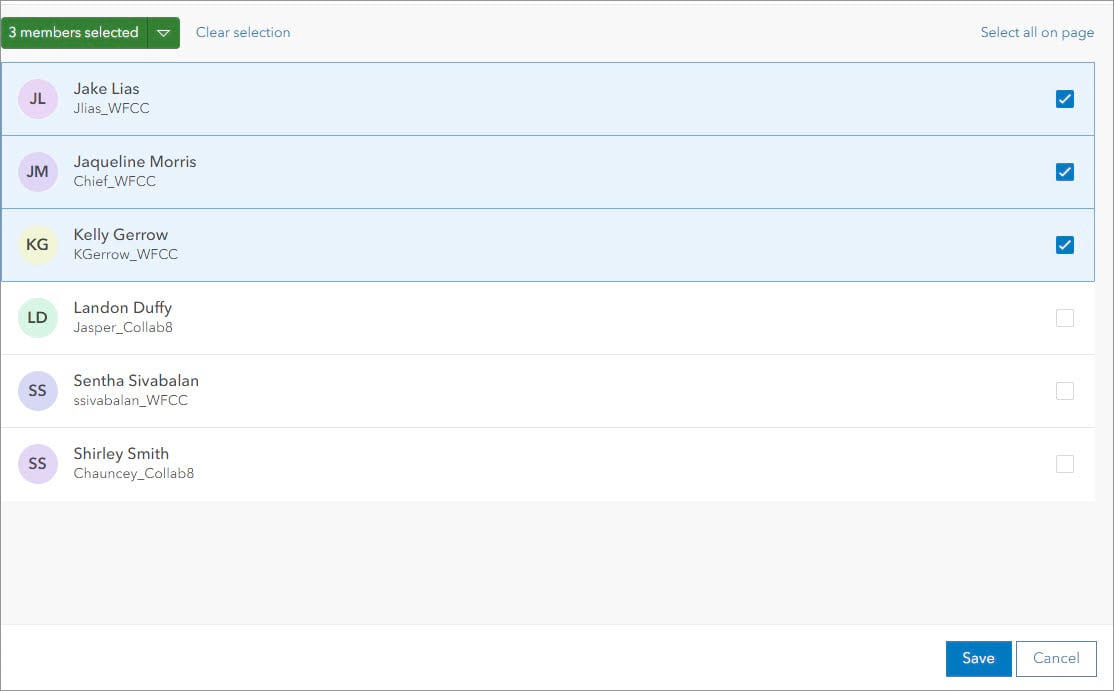Screen dimensions: 1114x691
Task: Deselect Jaqueline Morris using her checkbox
Action: [x=1065, y=172]
